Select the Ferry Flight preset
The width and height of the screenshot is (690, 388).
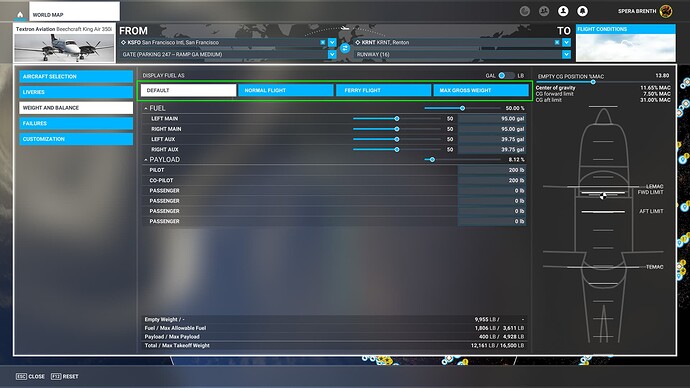[x=383, y=90]
